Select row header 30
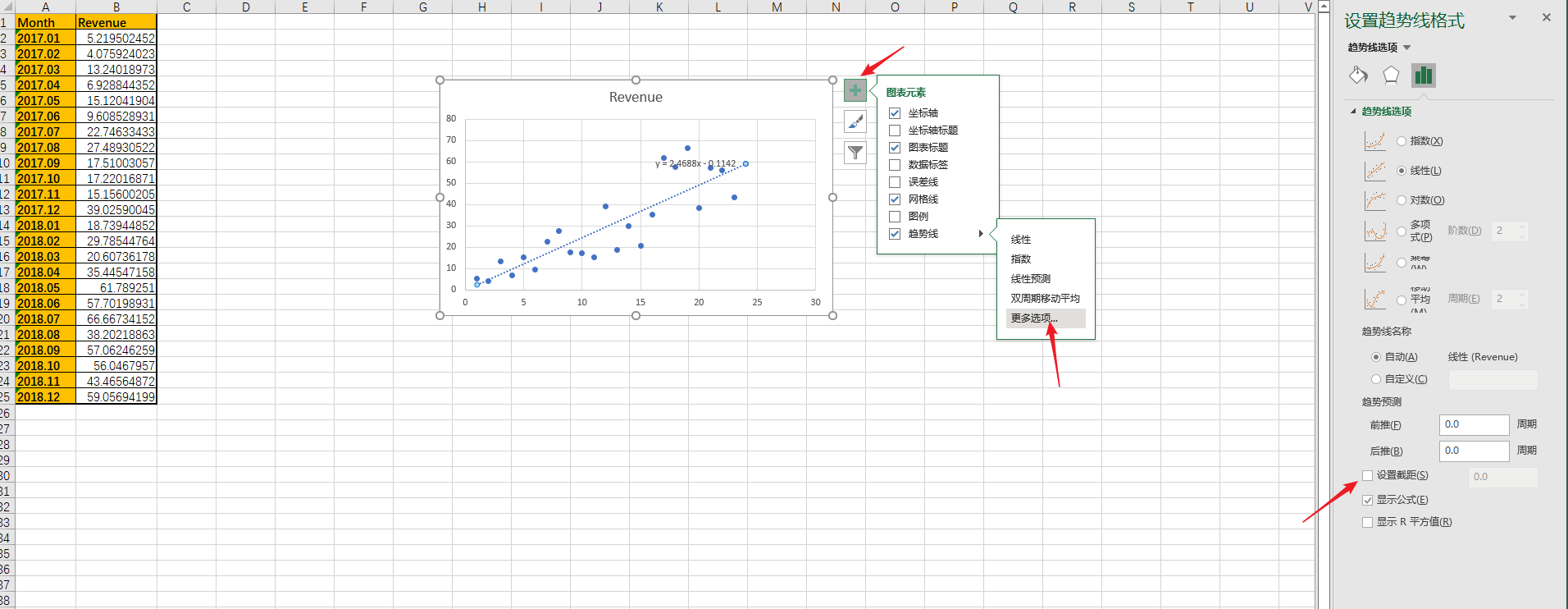 [6, 475]
